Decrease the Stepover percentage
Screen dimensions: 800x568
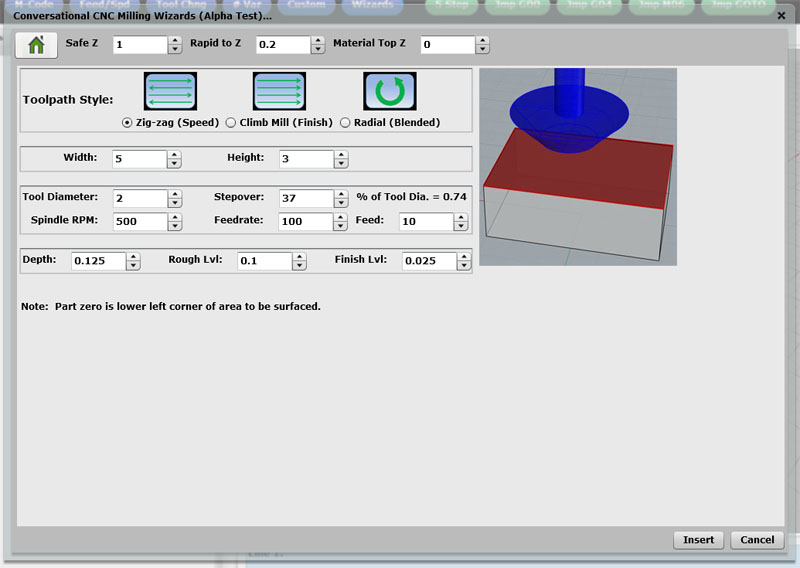pos(341,203)
